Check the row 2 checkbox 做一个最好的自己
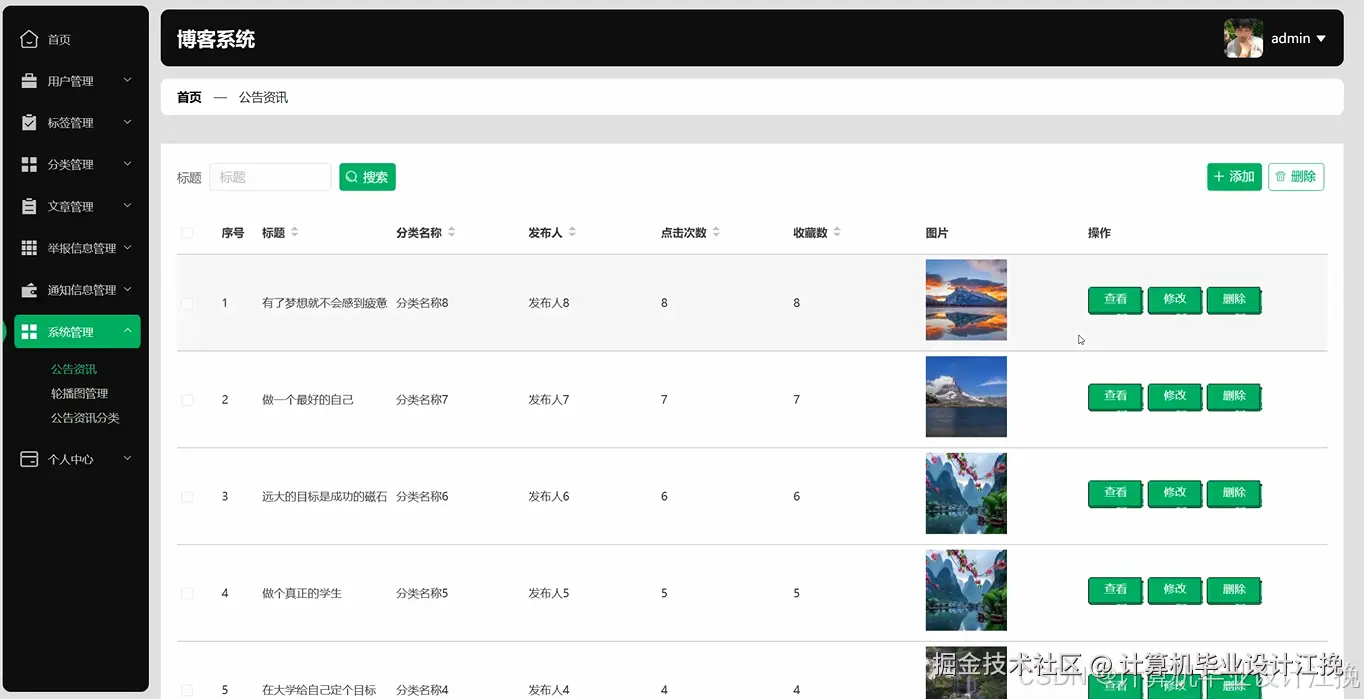The image size is (1364, 699). [x=187, y=400]
